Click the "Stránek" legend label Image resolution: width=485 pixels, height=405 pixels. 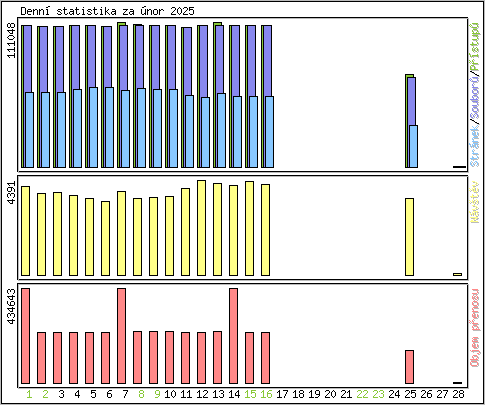click(475, 146)
